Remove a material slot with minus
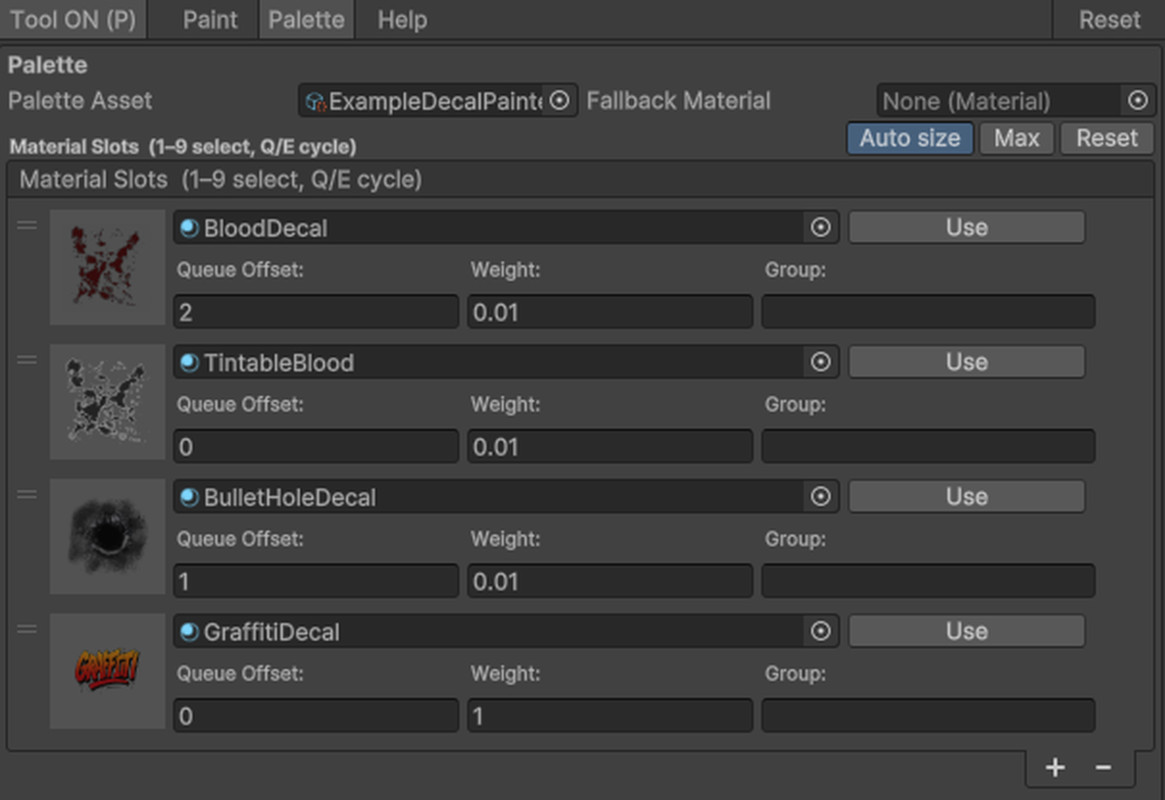This screenshot has width=1165, height=800. [1104, 767]
